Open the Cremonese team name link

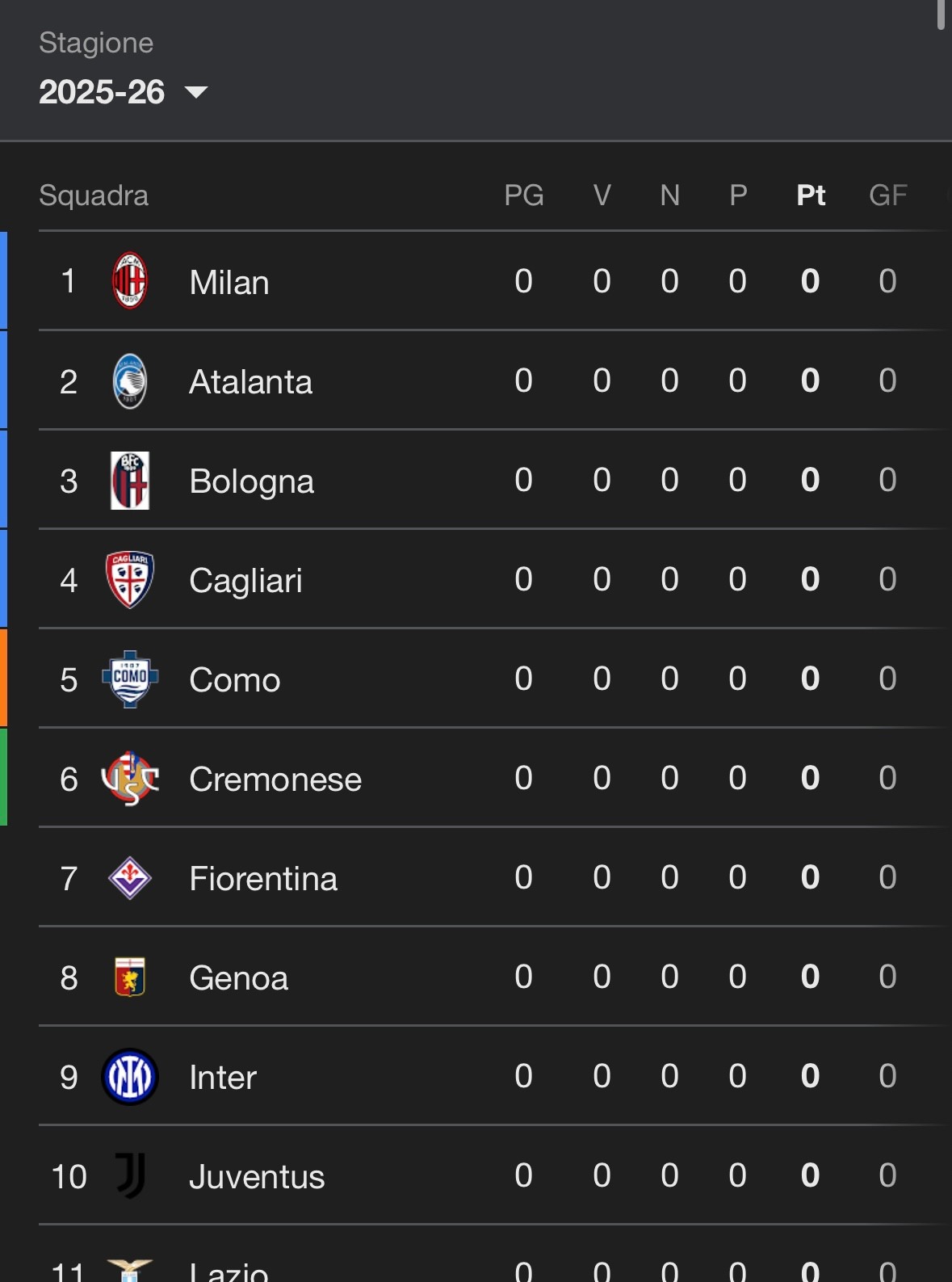coord(275,780)
